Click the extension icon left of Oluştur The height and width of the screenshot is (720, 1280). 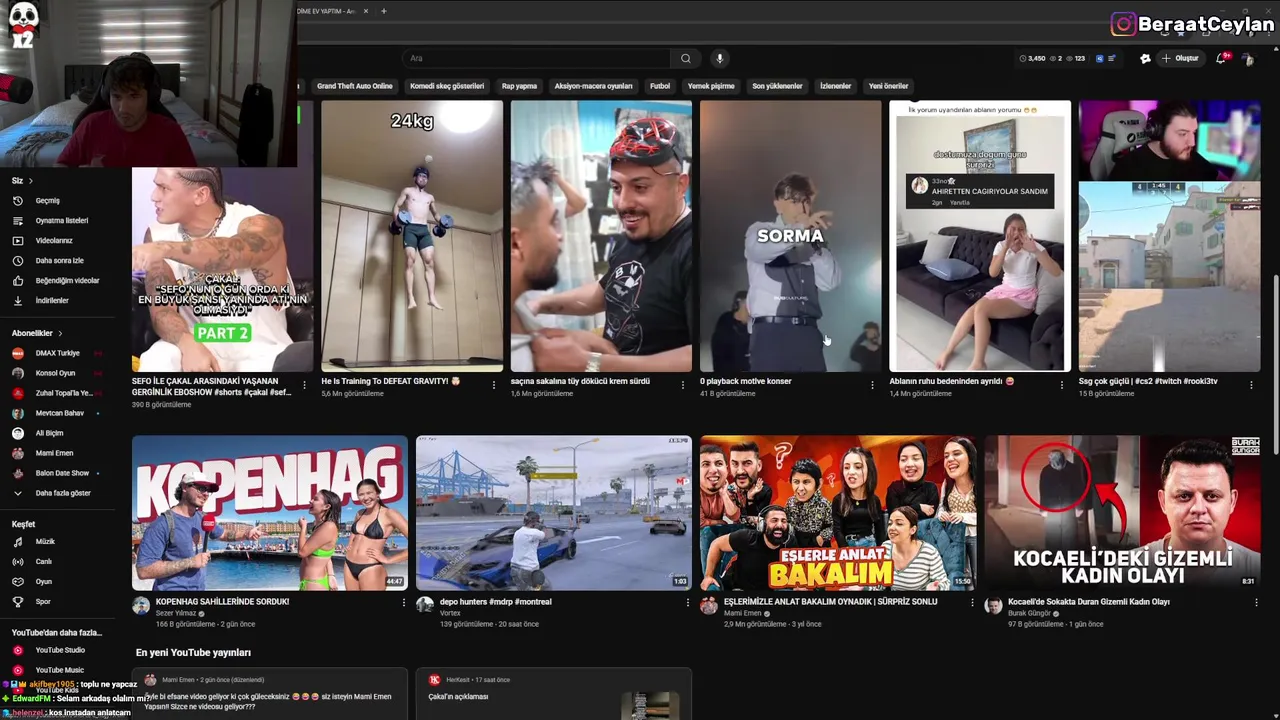1145,58
